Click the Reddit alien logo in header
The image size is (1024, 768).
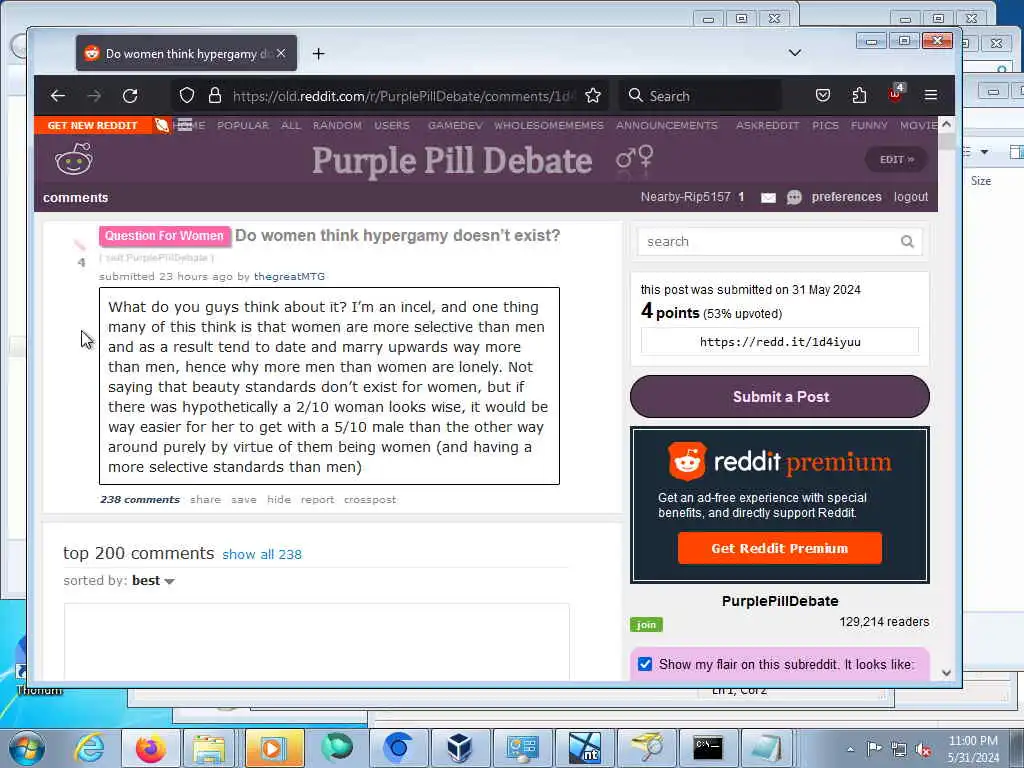(74, 159)
